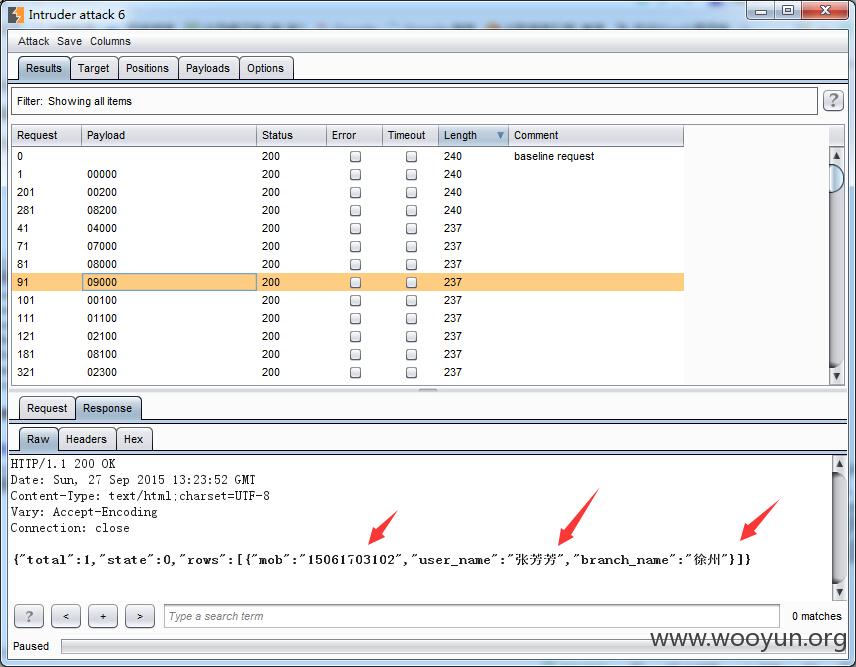The height and width of the screenshot is (667, 856).
Task: Click the Burp Intruder window icon
Action: [15, 15]
